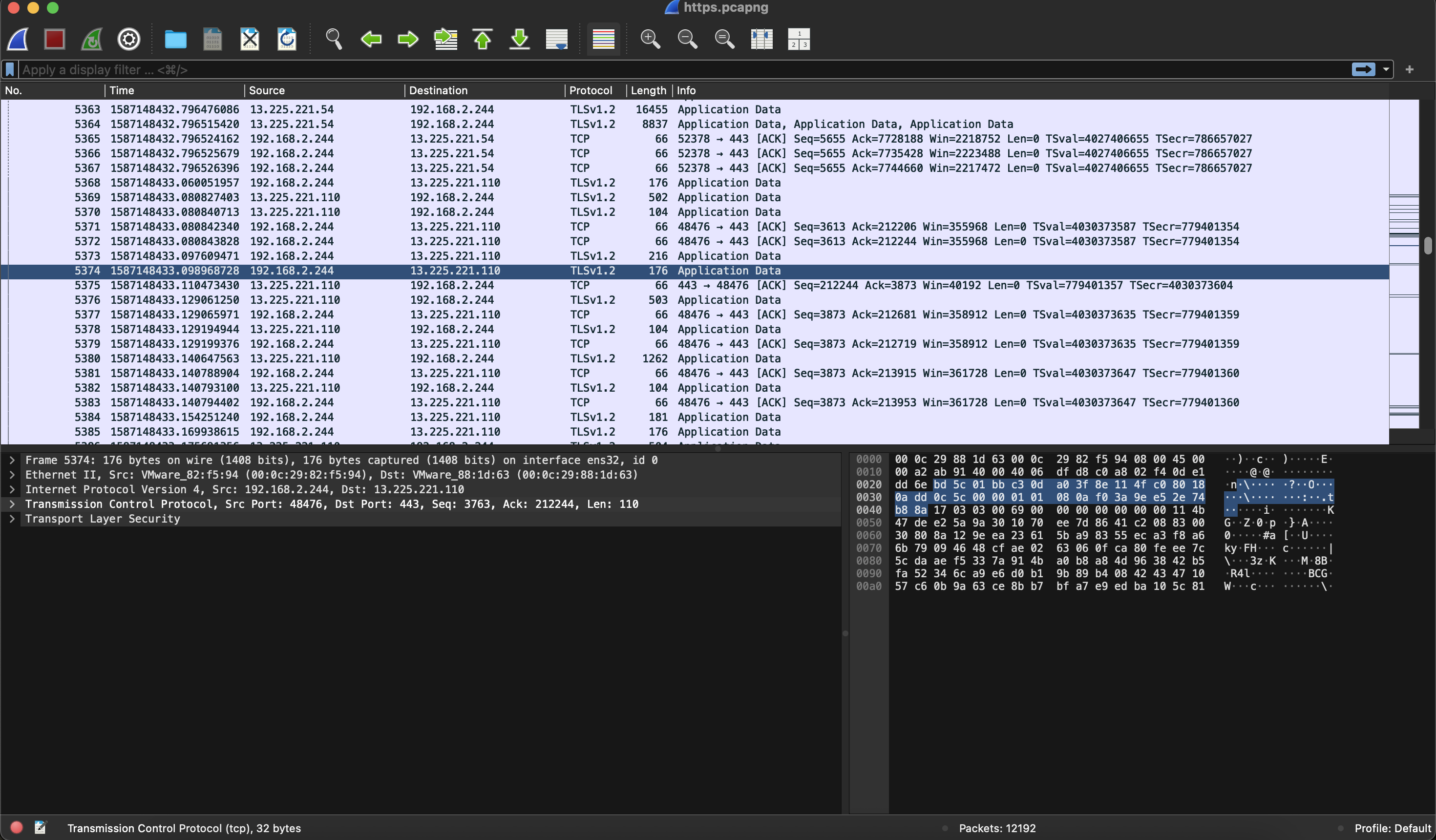The height and width of the screenshot is (840, 1436).
Task: Click the Profile: Default status text
Action: pyautogui.click(x=1392, y=828)
